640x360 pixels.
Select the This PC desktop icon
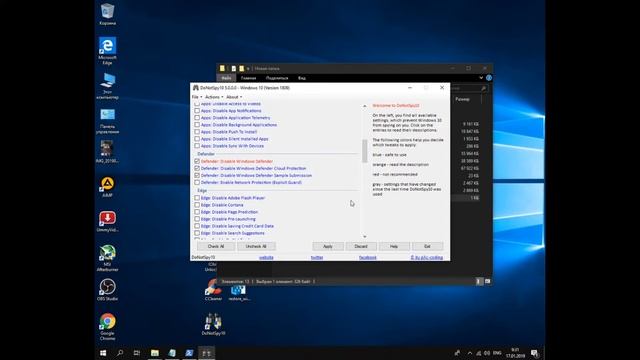[107, 86]
